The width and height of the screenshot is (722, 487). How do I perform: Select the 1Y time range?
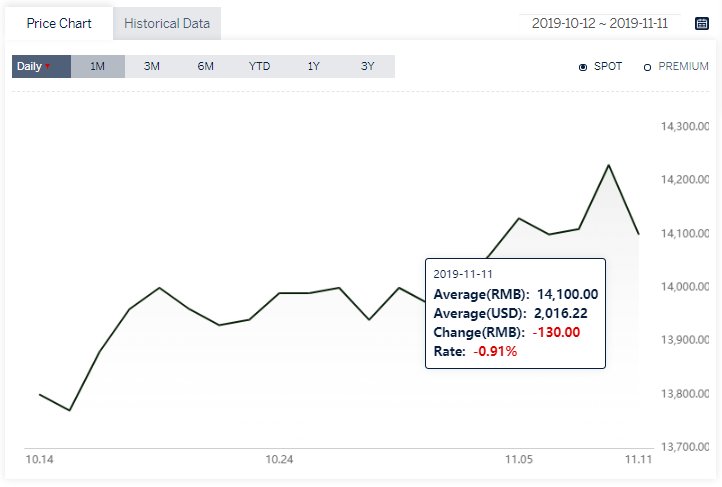[313, 66]
